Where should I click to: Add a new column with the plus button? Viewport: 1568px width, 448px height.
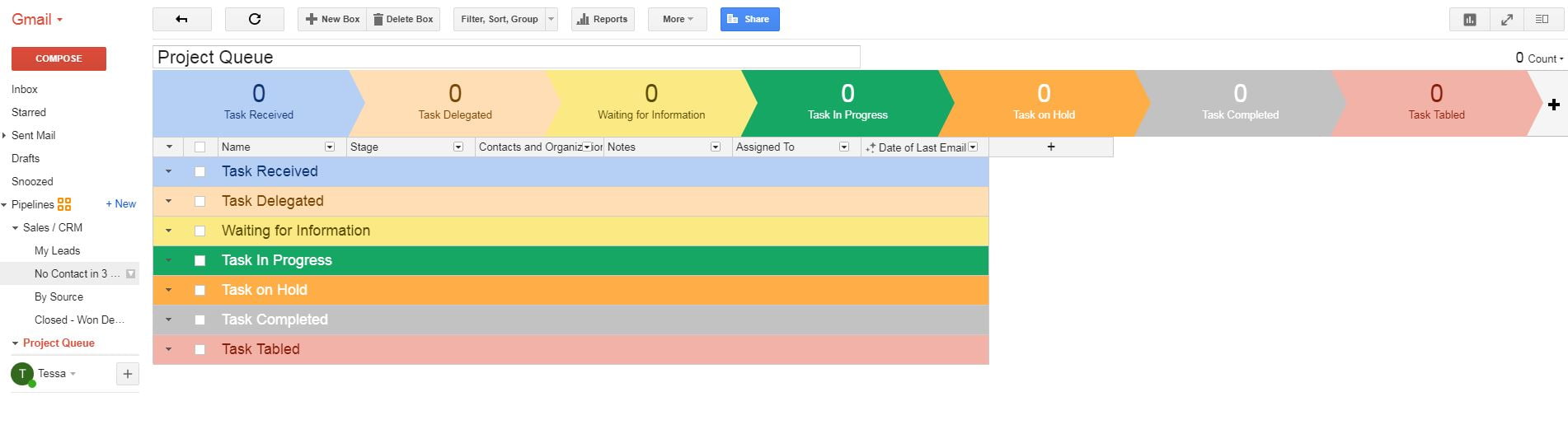pyautogui.click(x=1051, y=147)
